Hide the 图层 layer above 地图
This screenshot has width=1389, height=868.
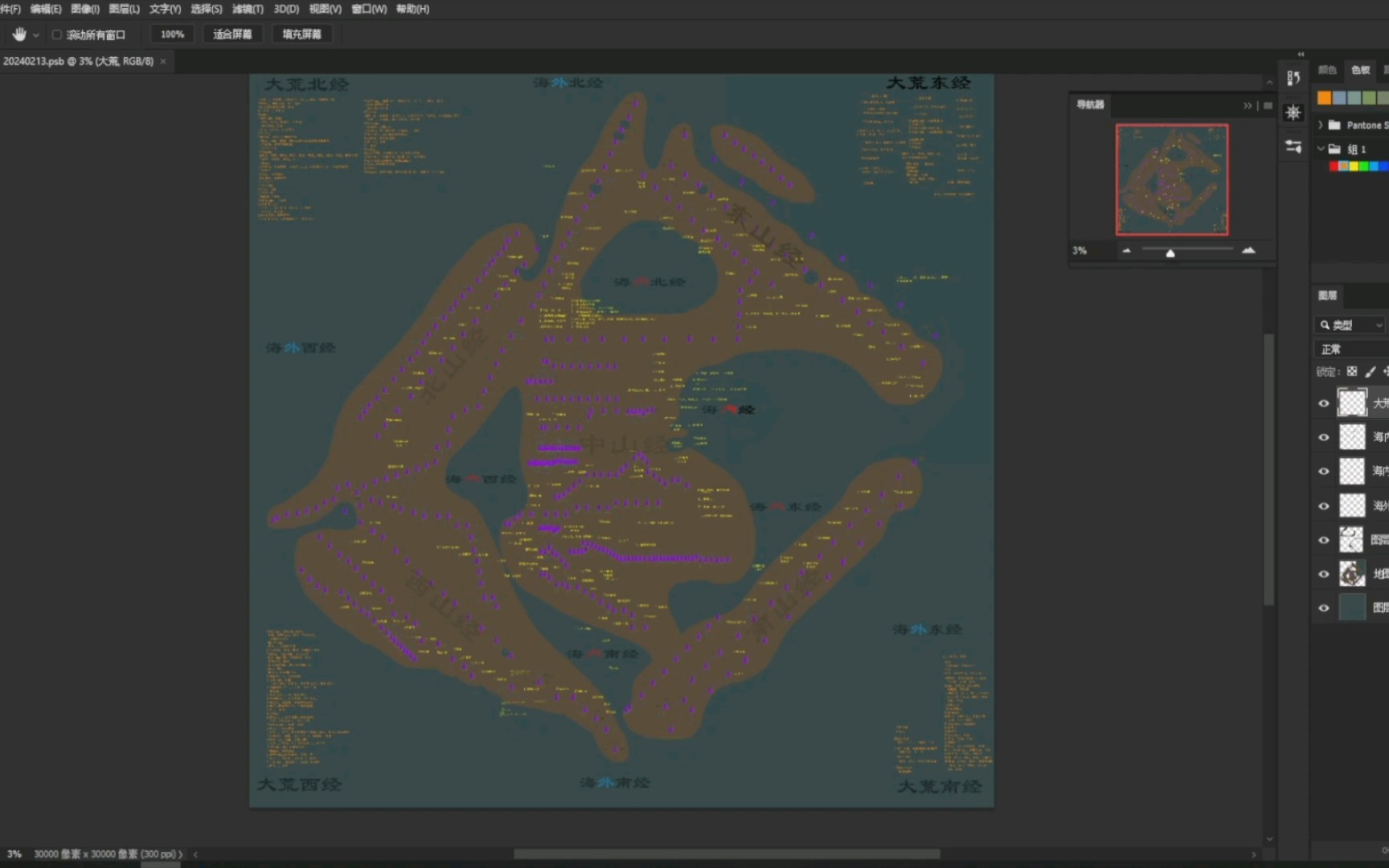pos(1324,540)
